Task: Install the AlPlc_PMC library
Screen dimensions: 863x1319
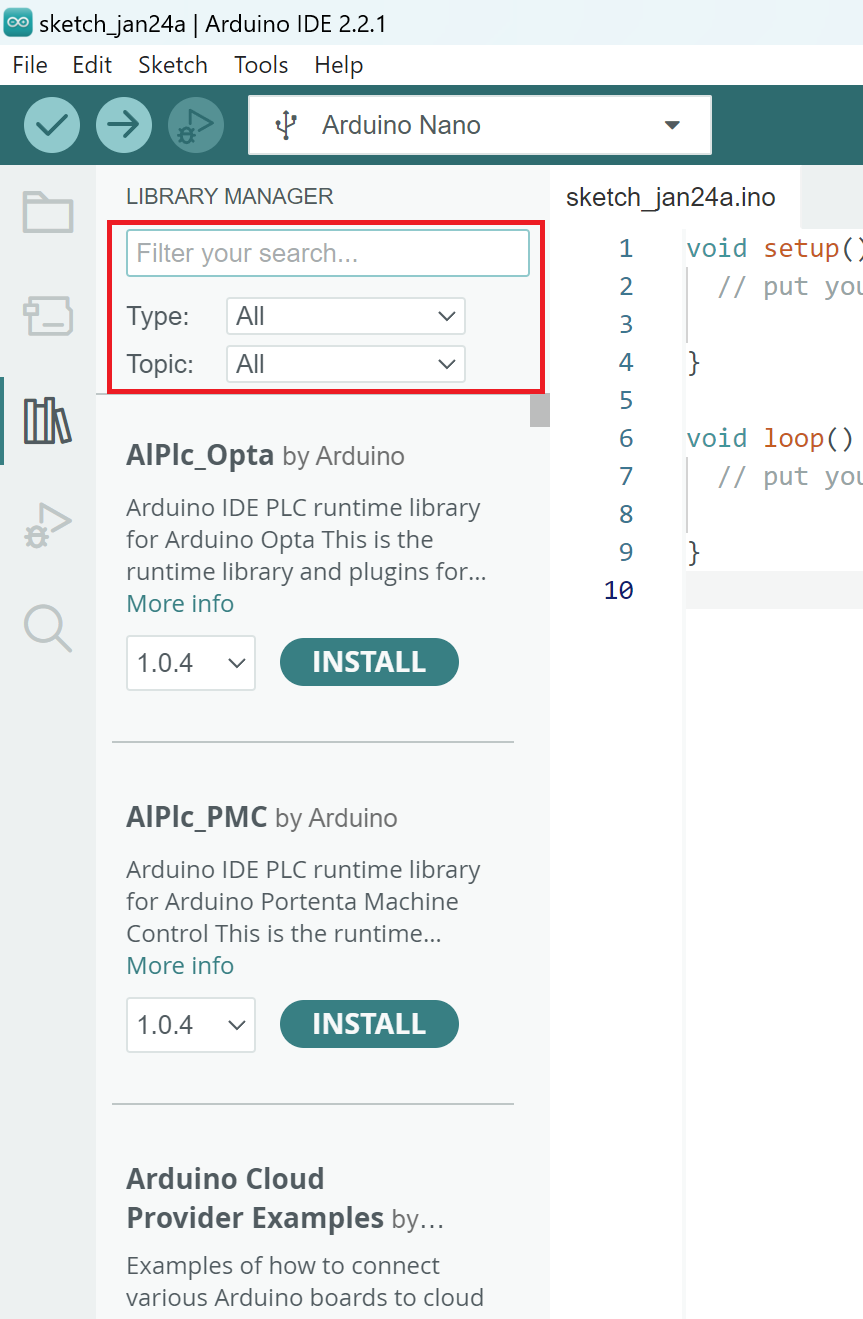Action: pyautogui.click(x=369, y=1024)
